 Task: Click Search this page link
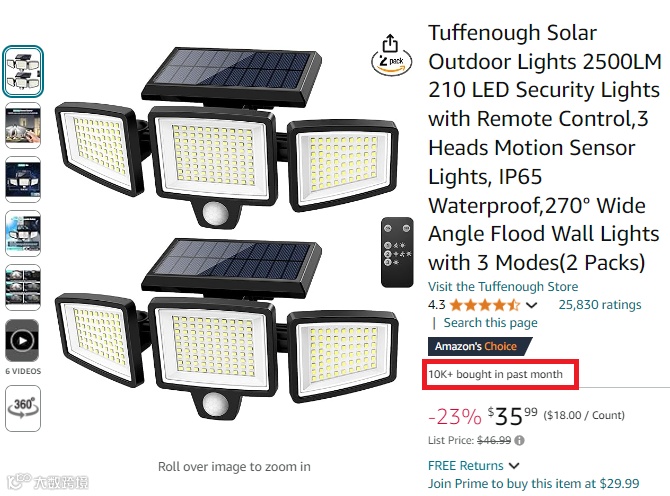point(490,323)
